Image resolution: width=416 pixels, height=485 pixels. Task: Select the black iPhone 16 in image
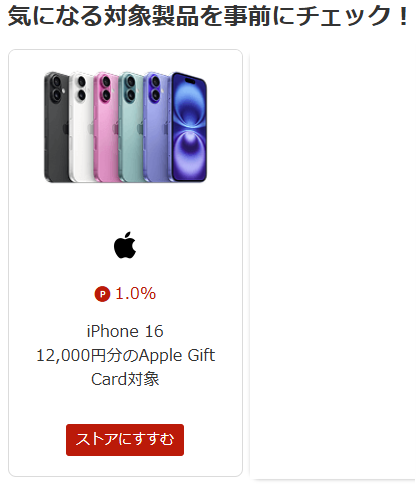click(57, 127)
